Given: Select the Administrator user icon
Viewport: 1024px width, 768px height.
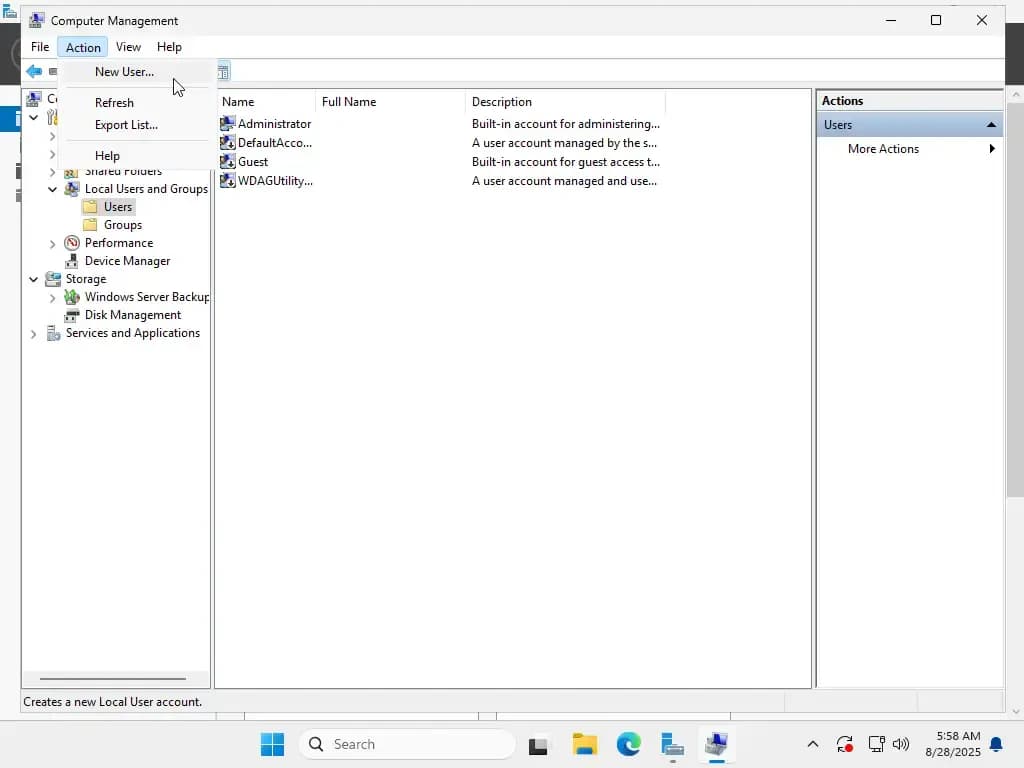Looking at the screenshot, I should (x=227, y=123).
